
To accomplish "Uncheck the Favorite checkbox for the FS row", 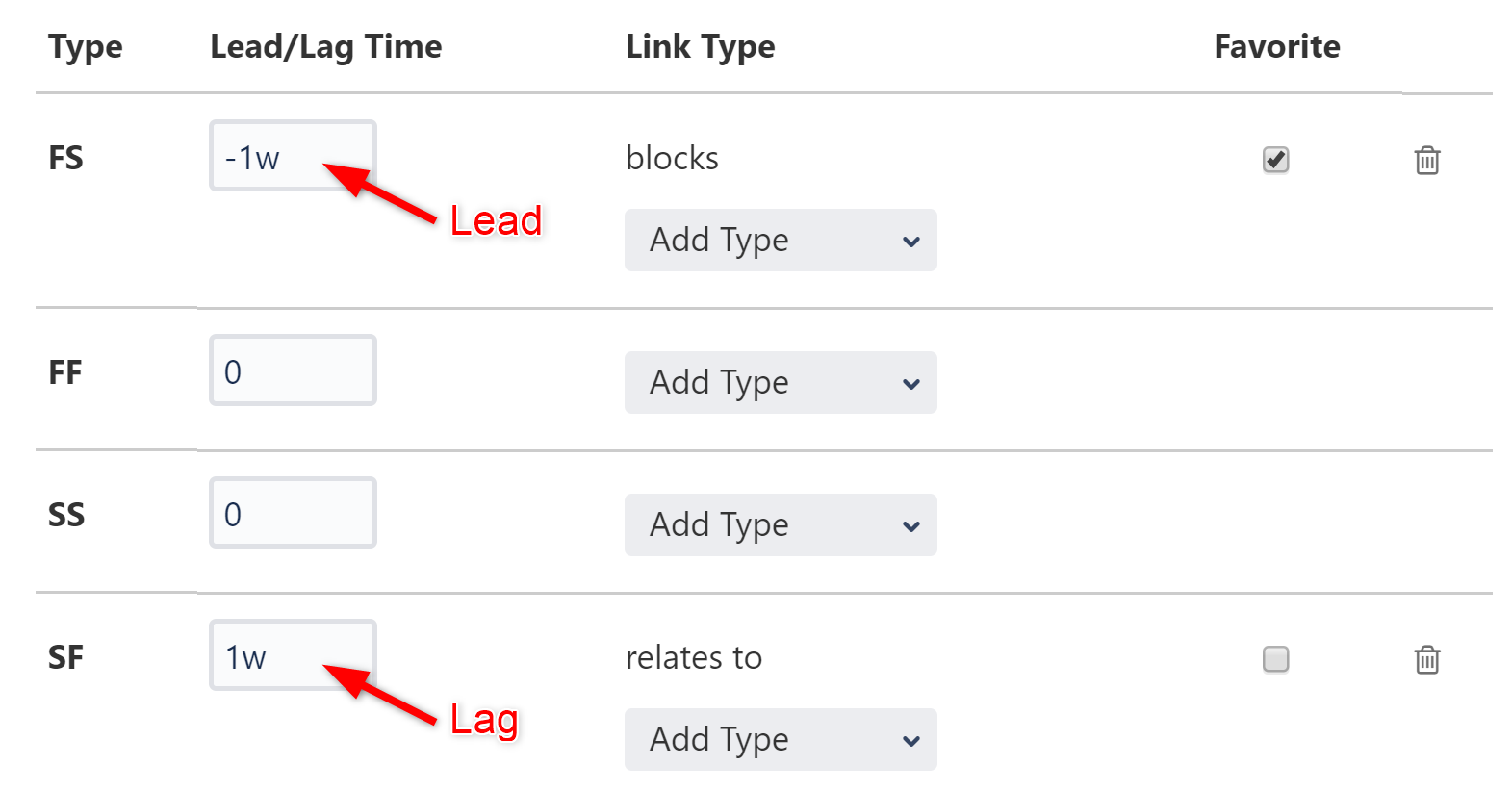I will [1275, 161].
